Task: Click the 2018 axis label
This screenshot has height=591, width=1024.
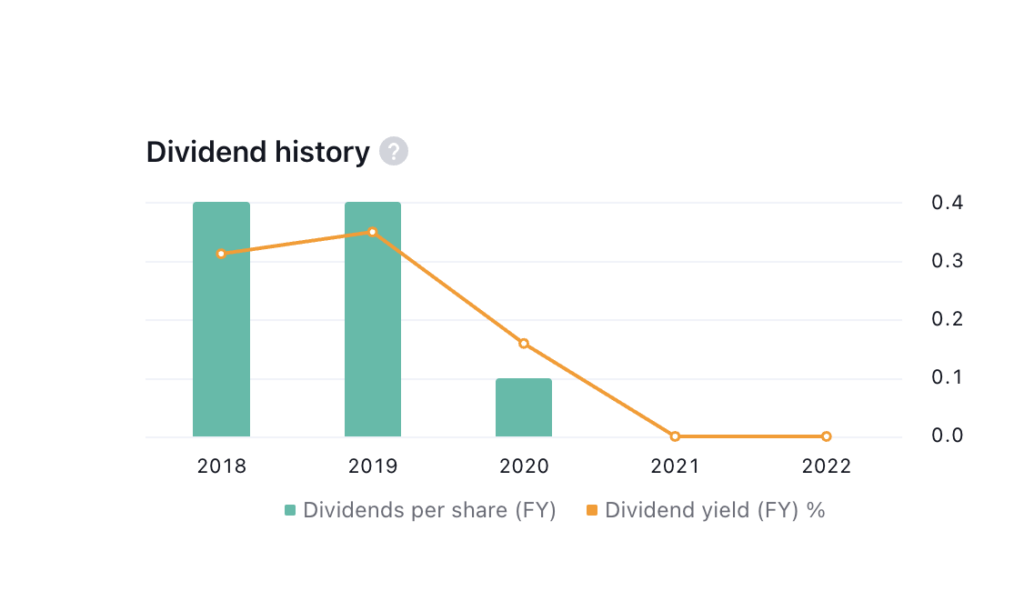Action: coord(222,466)
